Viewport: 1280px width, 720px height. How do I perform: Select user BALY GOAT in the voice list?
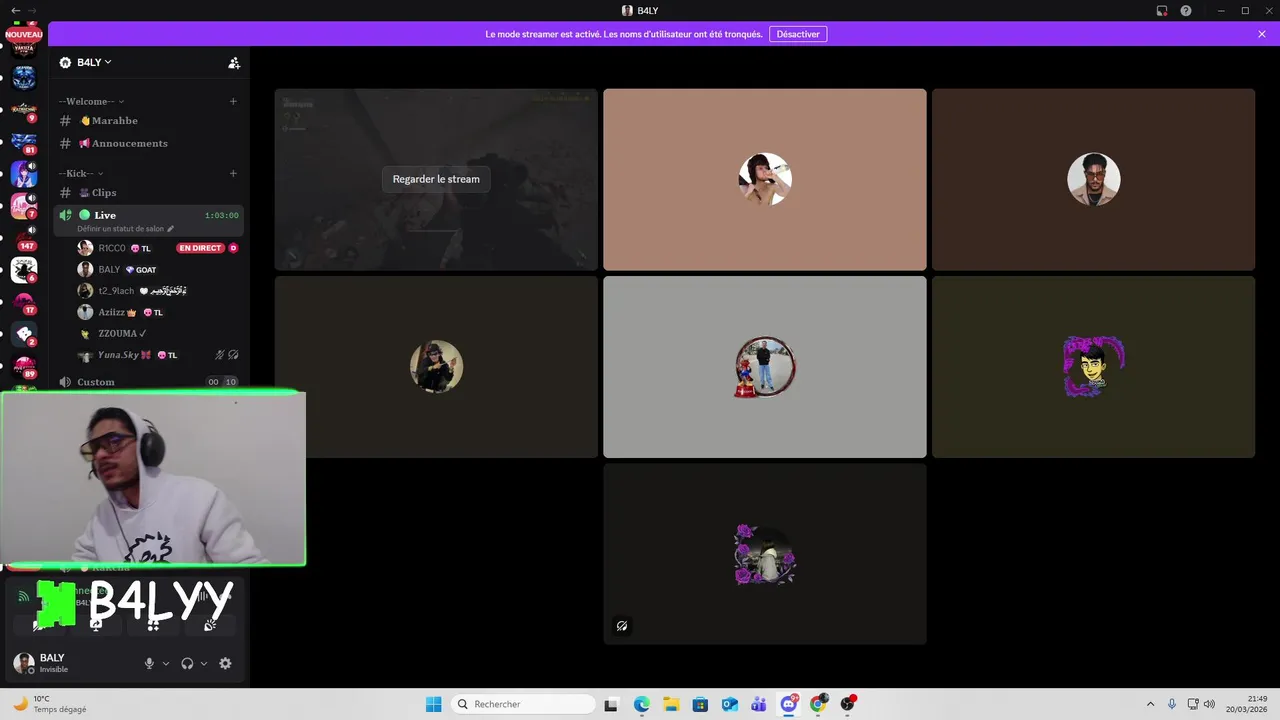tap(157, 269)
